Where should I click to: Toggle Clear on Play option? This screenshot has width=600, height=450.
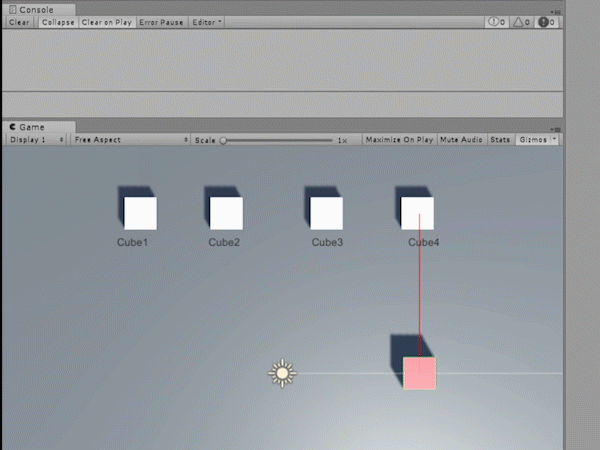point(106,22)
